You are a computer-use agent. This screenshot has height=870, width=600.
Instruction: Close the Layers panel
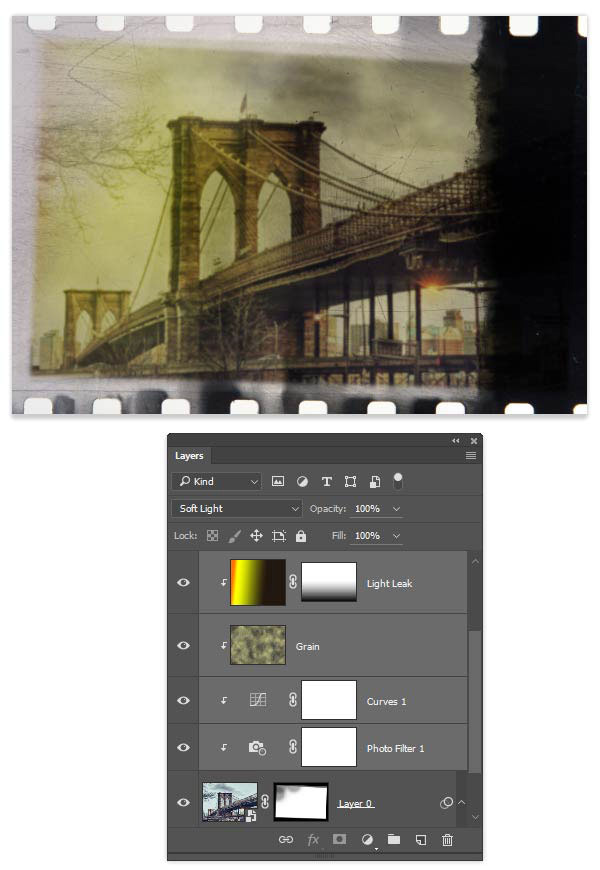click(x=473, y=441)
